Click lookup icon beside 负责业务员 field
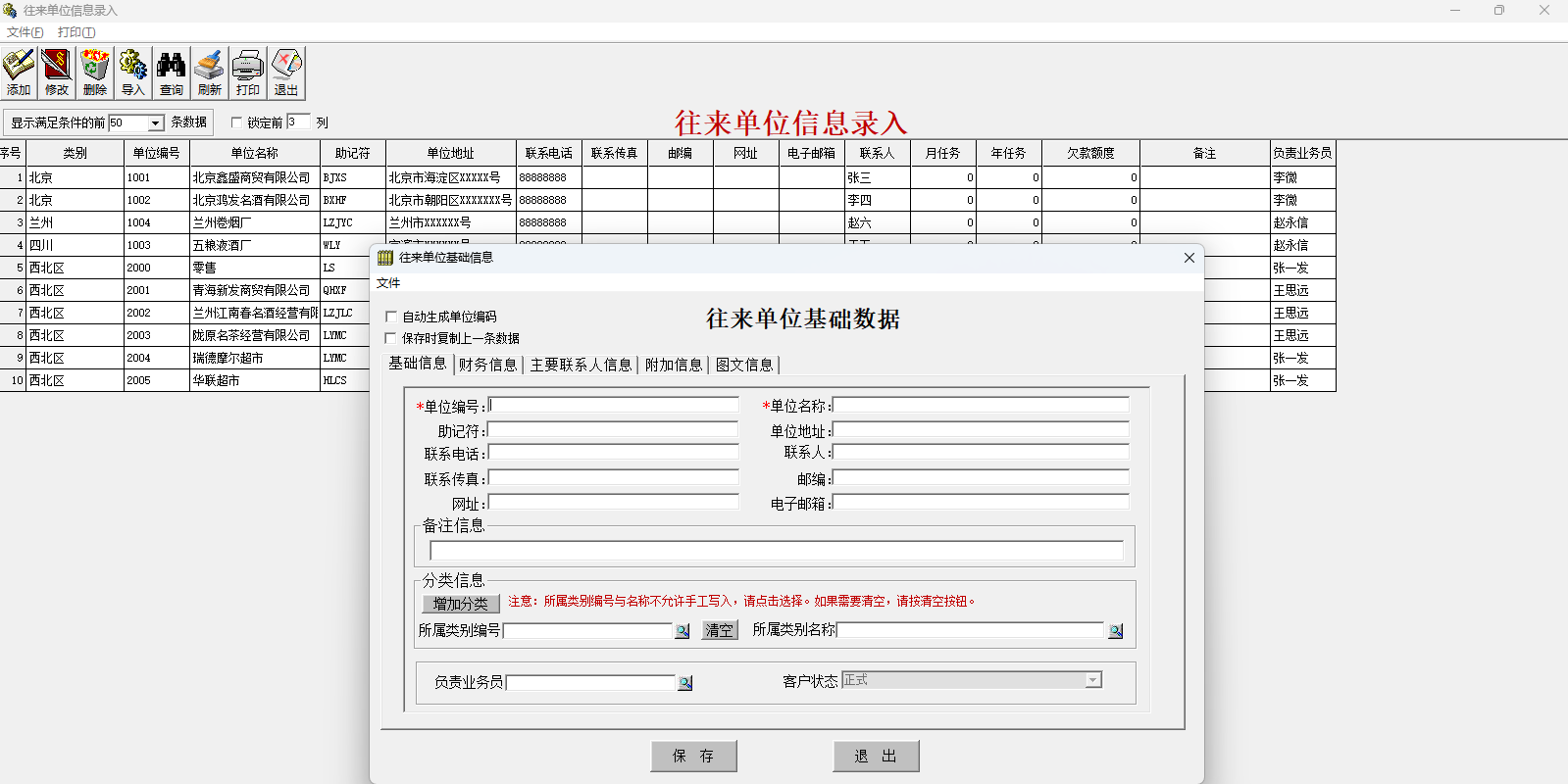This screenshot has height=784, width=1568. point(684,683)
